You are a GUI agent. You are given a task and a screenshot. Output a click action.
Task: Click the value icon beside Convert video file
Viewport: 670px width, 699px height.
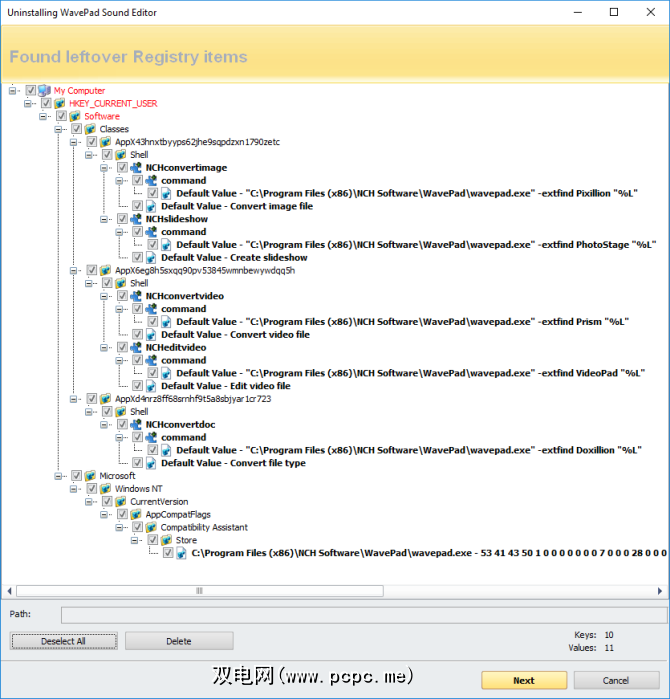tap(151, 335)
